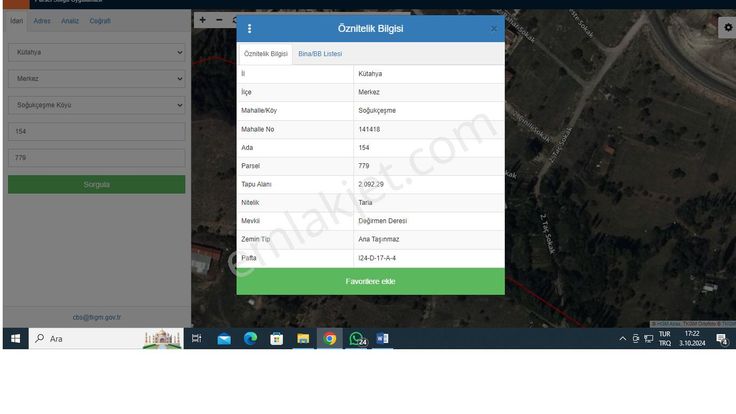Click the green Sorgula button
This screenshot has width=736, height=414.
tap(97, 184)
